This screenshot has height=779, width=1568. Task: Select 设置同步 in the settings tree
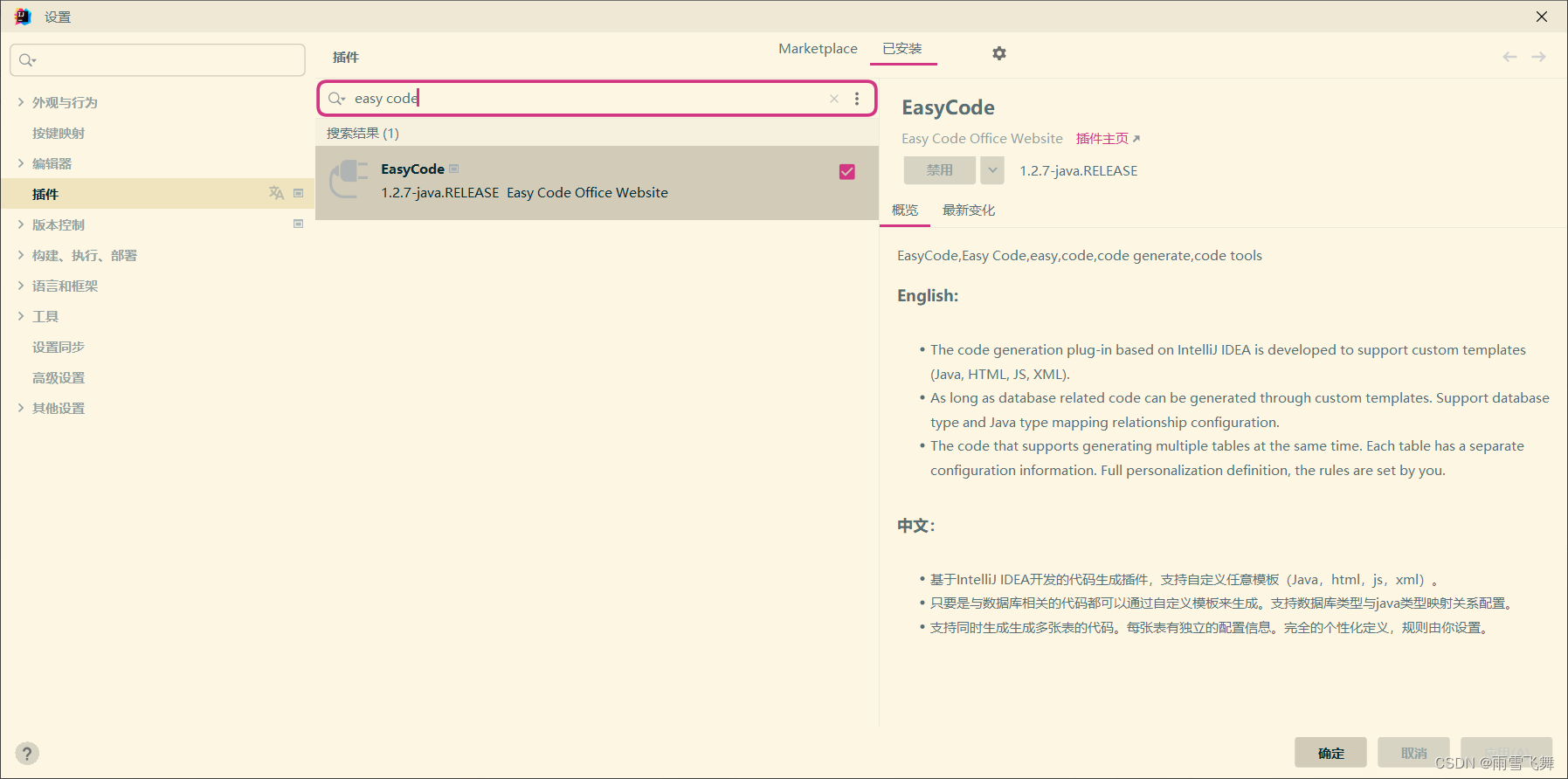pos(59,347)
